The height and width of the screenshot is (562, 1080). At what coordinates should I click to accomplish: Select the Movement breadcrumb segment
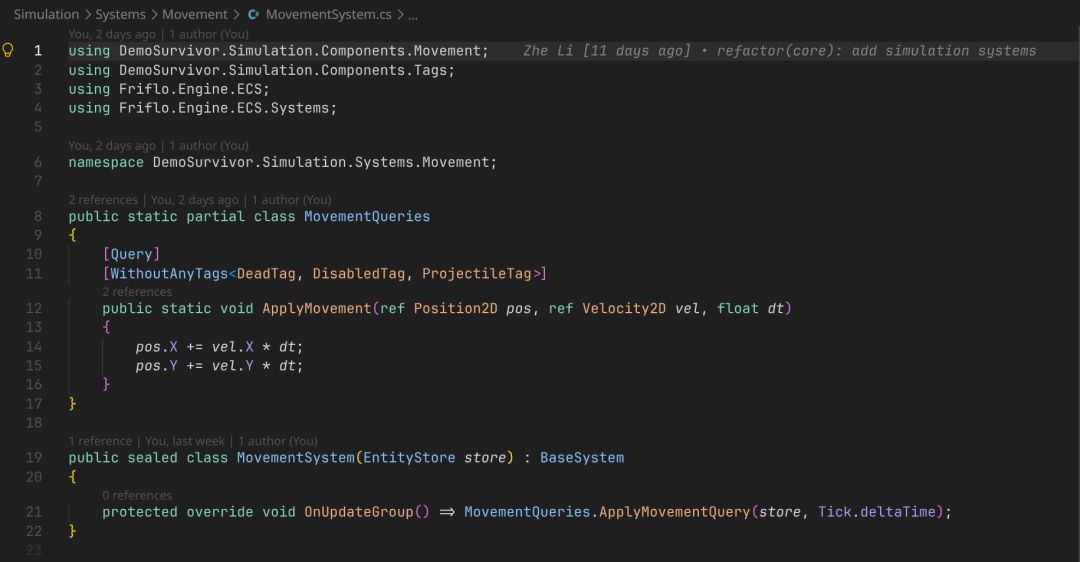(195, 14)
